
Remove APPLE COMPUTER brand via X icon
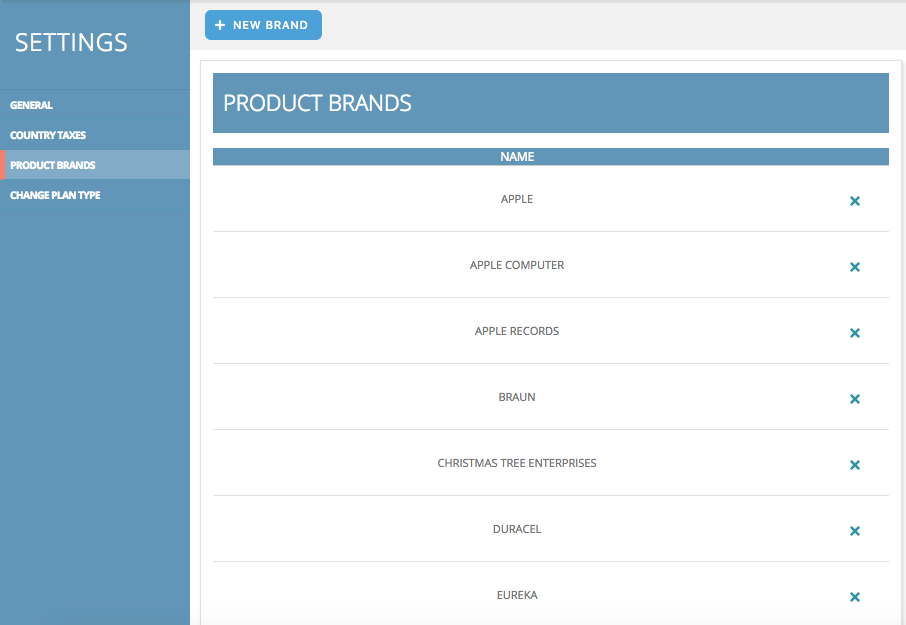pyautogui.click(x=855, y=267)
